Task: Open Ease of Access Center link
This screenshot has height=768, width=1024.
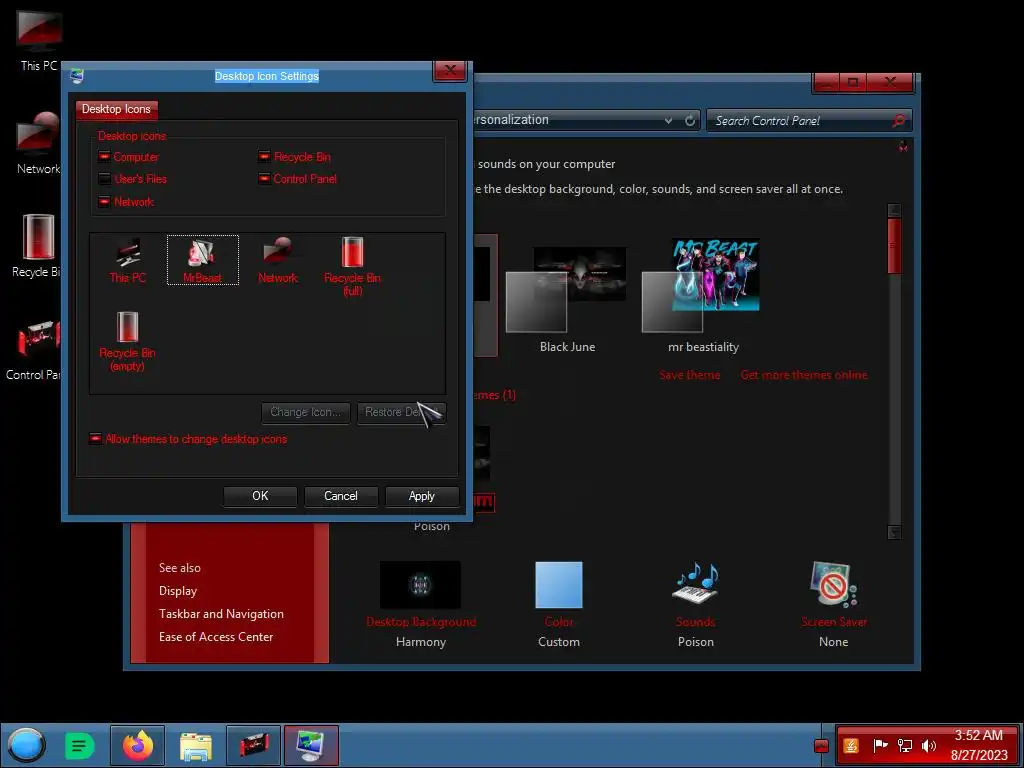Action: coord(216,637)
